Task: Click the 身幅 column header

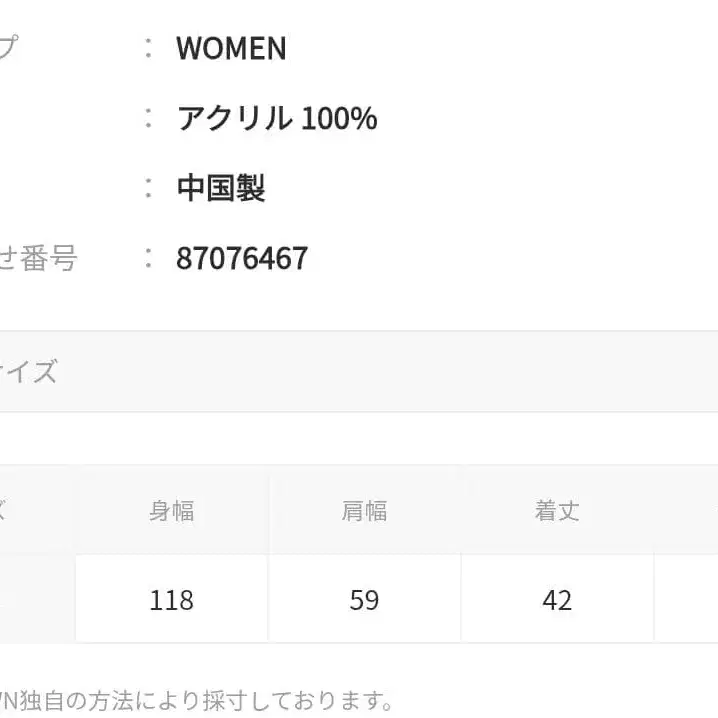Action: pyautogui.click(x=171, y=511)
